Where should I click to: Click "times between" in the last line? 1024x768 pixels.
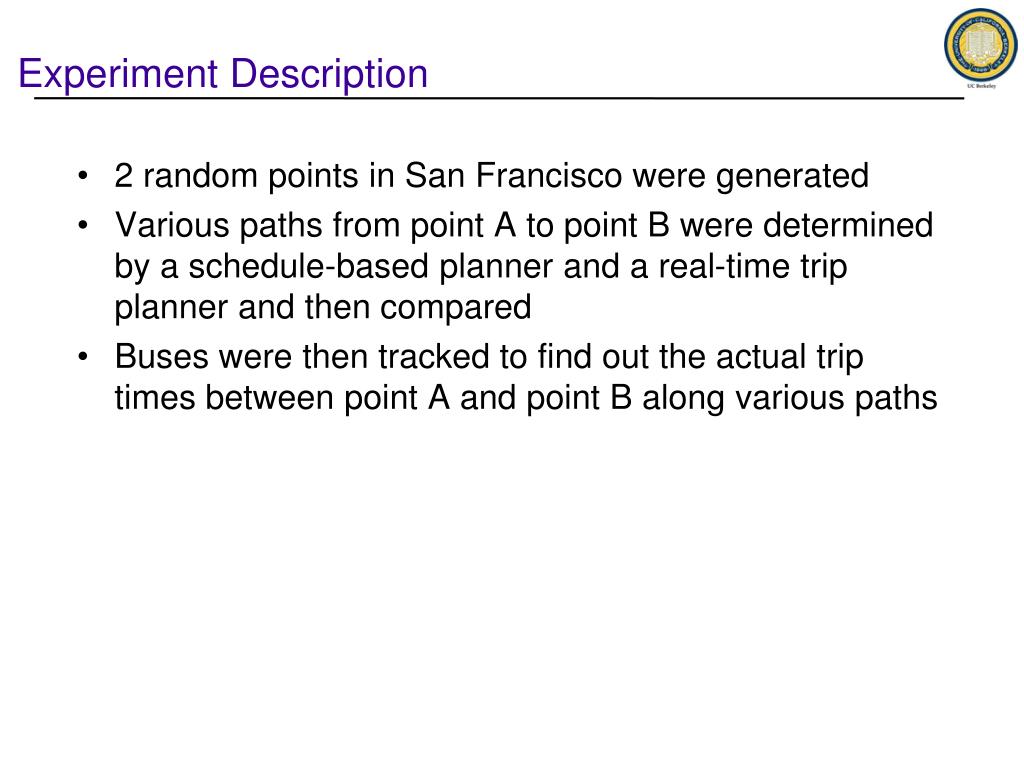click(224, 398)
